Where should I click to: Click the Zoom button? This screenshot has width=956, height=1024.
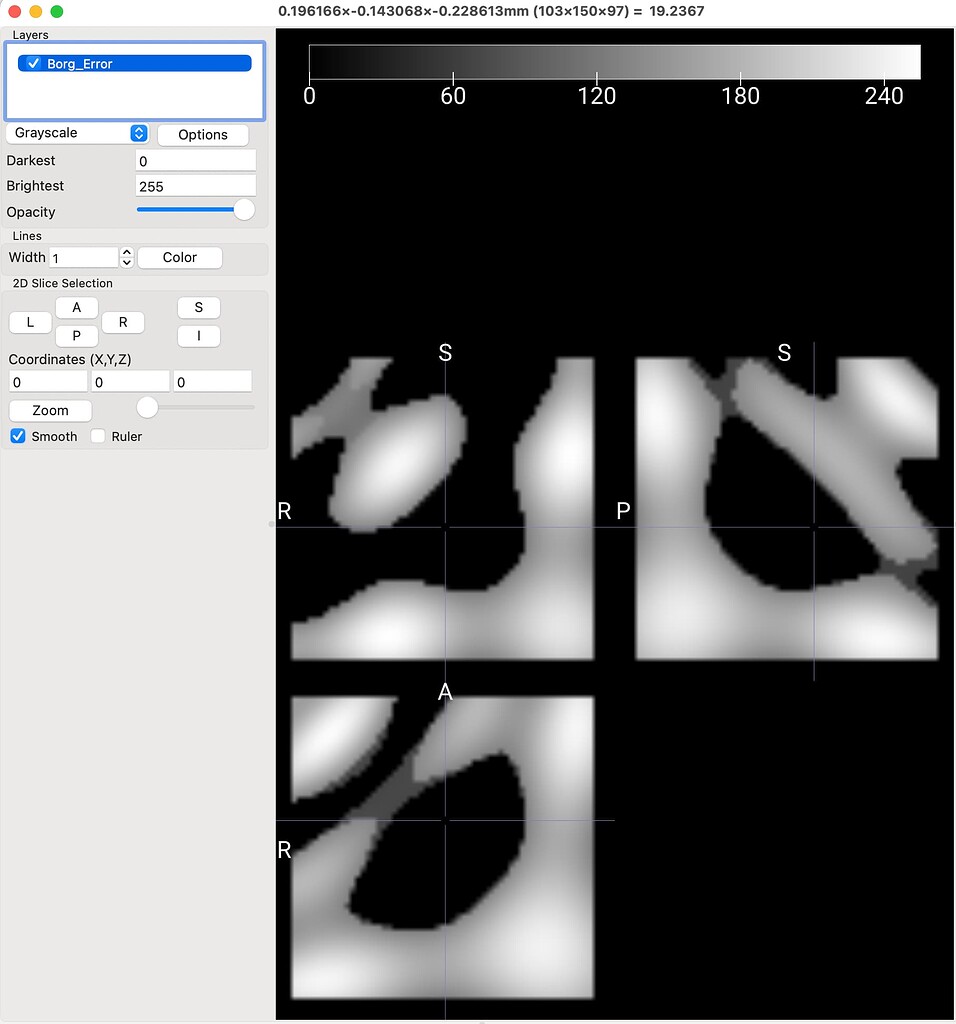coord(50,410)
